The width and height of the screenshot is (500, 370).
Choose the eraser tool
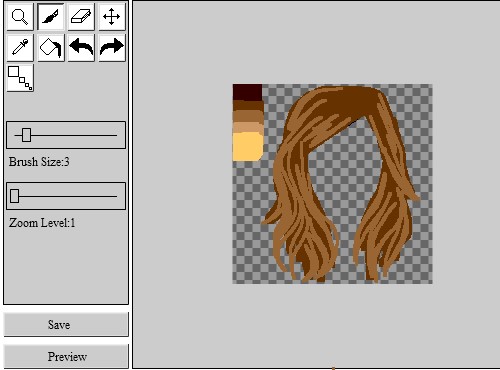pyautogui.click(x=81, y=16)
